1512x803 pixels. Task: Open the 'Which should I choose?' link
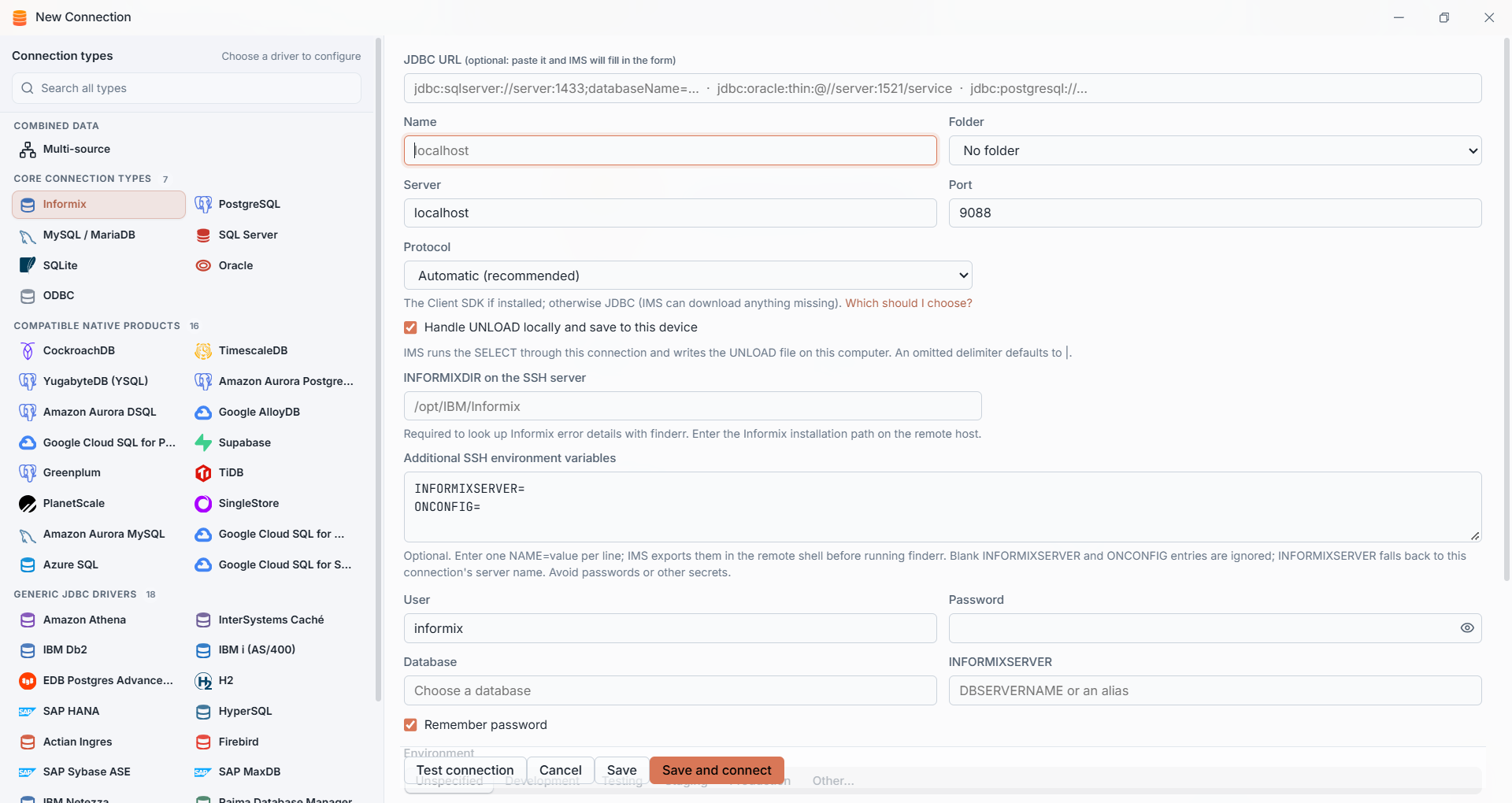909,303
